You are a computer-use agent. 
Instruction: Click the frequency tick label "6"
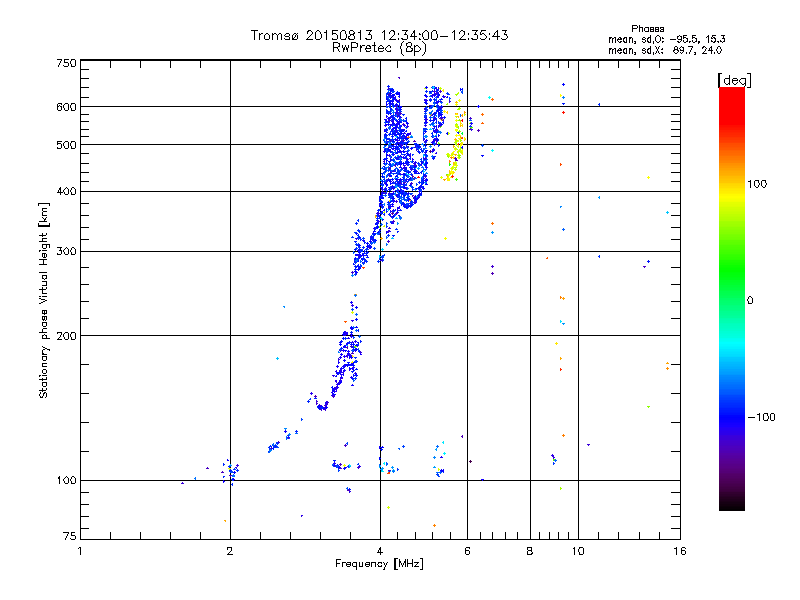click(x=467, y=551)
